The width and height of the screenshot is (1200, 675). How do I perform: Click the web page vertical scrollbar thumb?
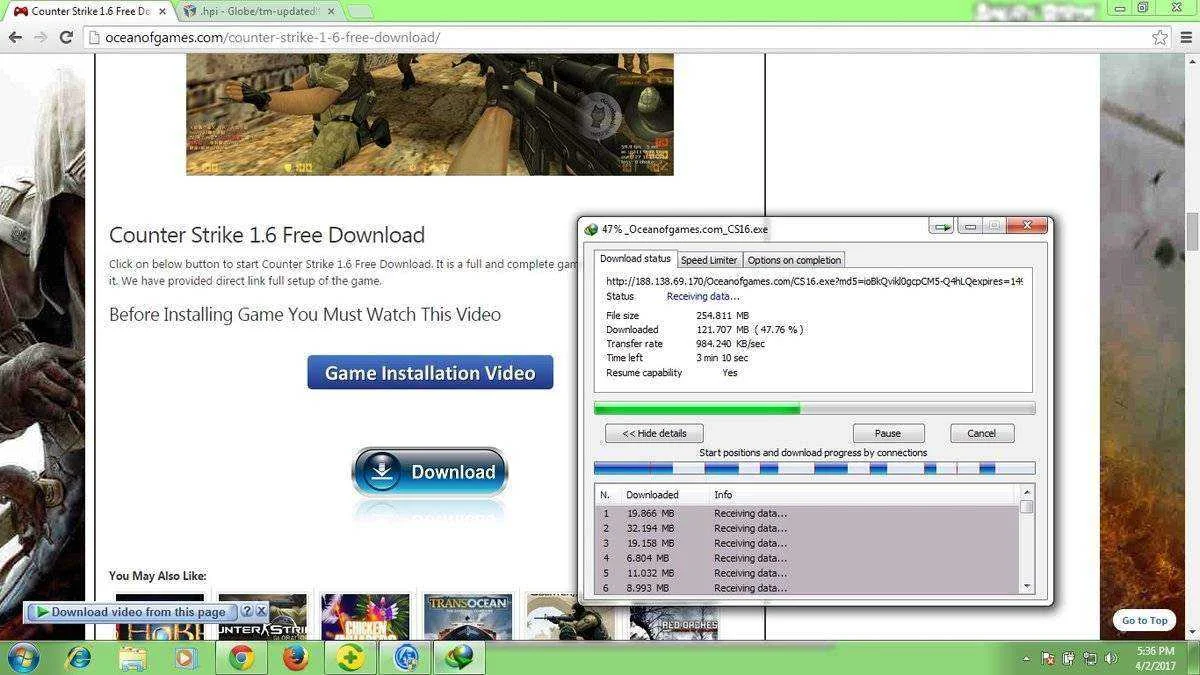pos(1192,232)
